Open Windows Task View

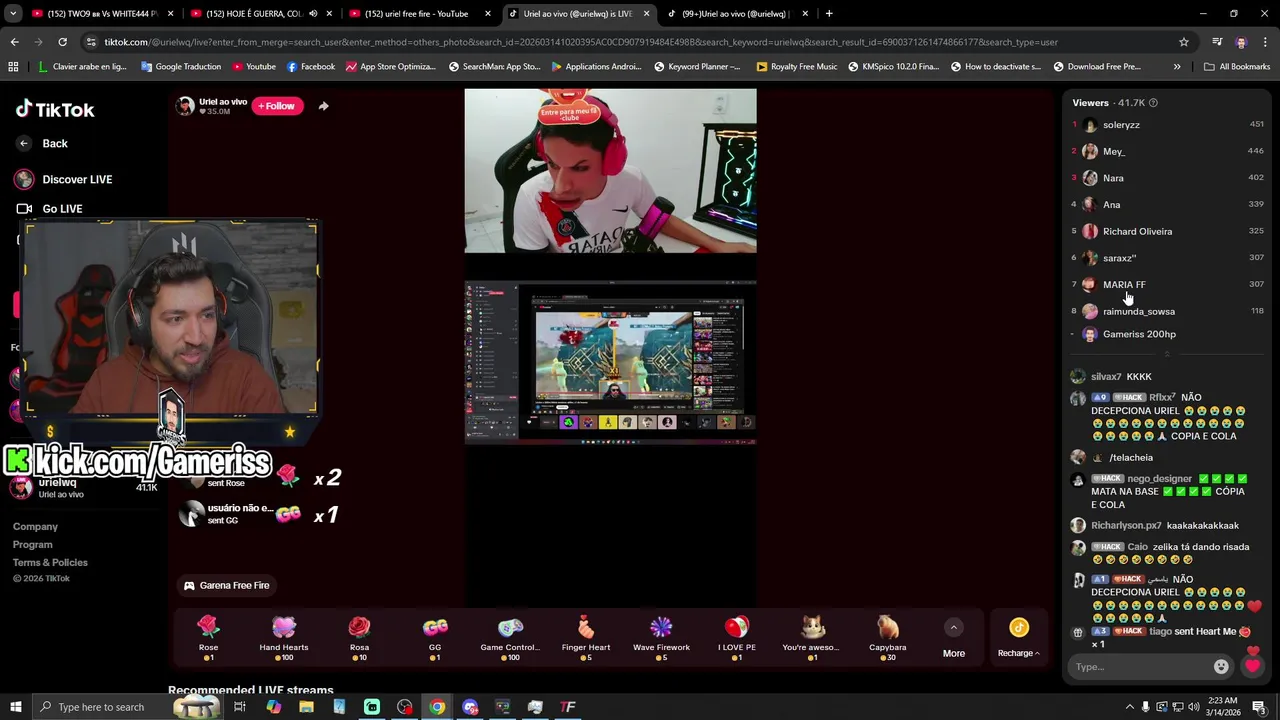click(x=240, y=707)
